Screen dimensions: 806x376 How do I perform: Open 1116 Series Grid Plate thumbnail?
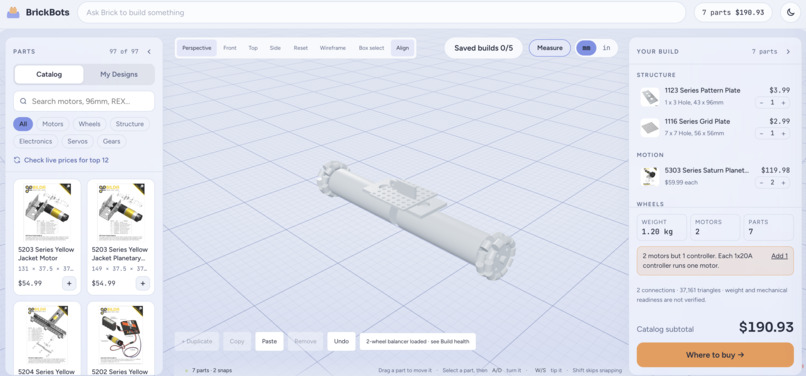coord(650,128)
